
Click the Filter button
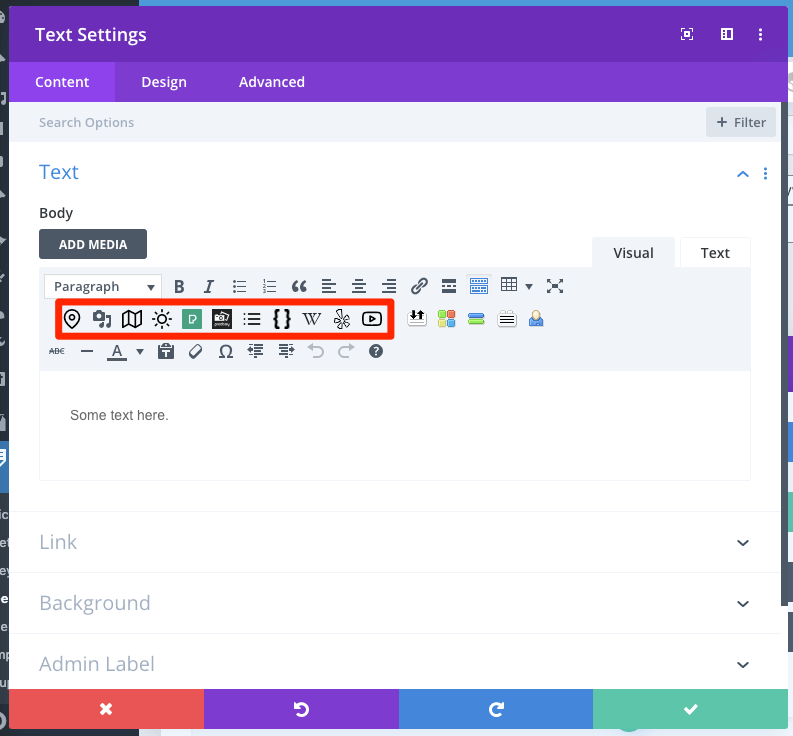[740, 122]
